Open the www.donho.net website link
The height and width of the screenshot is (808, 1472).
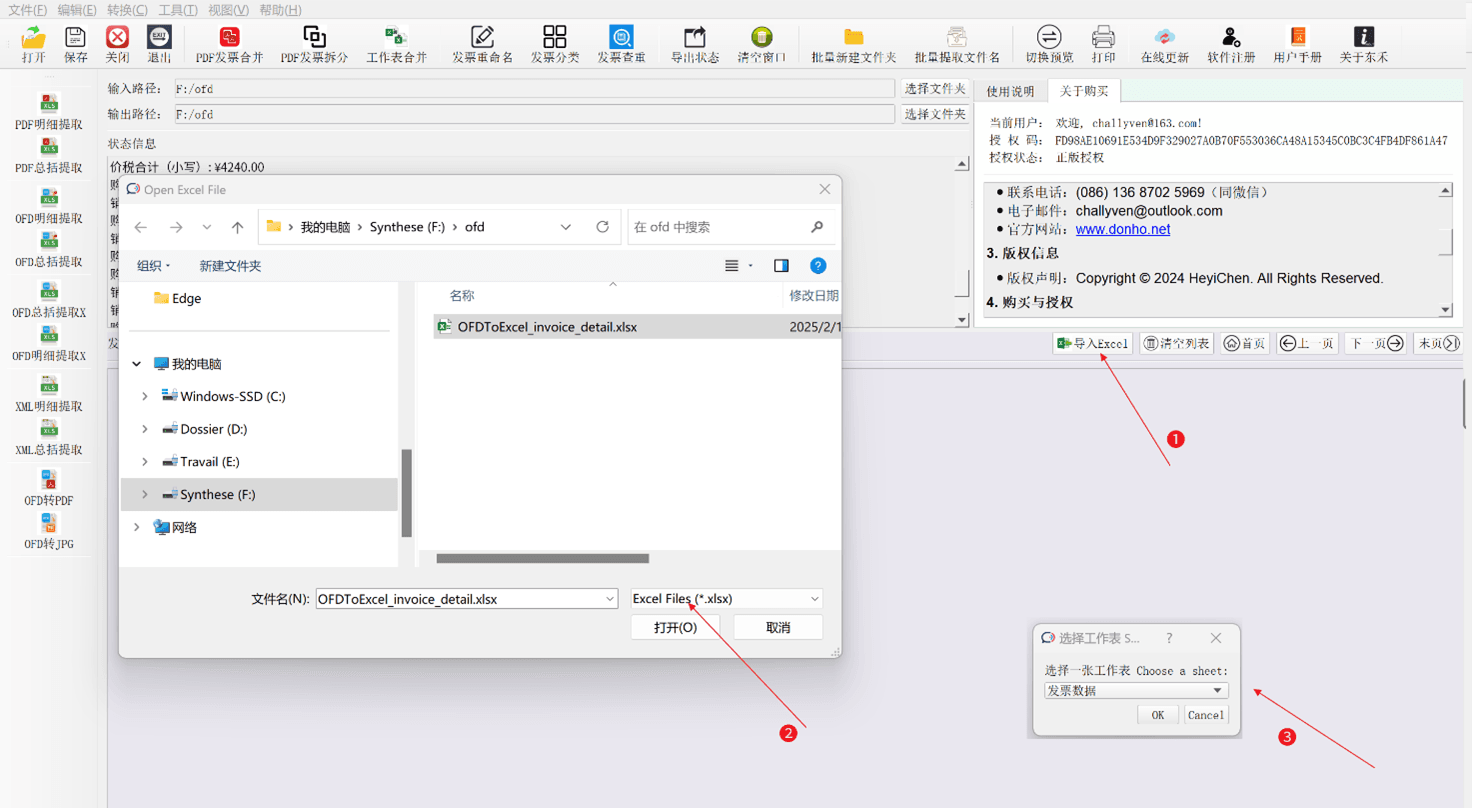1123,229
